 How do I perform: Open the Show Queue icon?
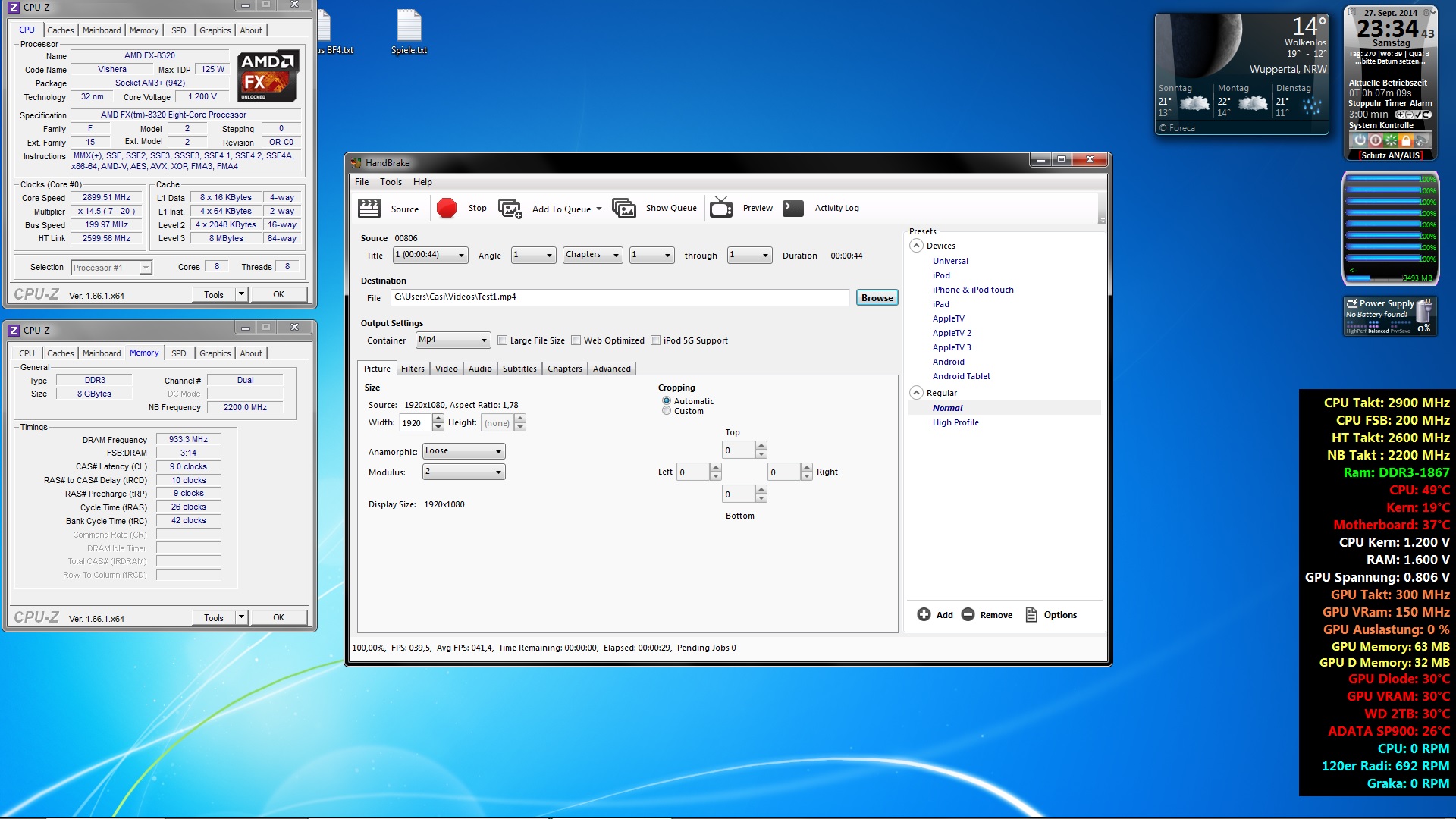624,209
